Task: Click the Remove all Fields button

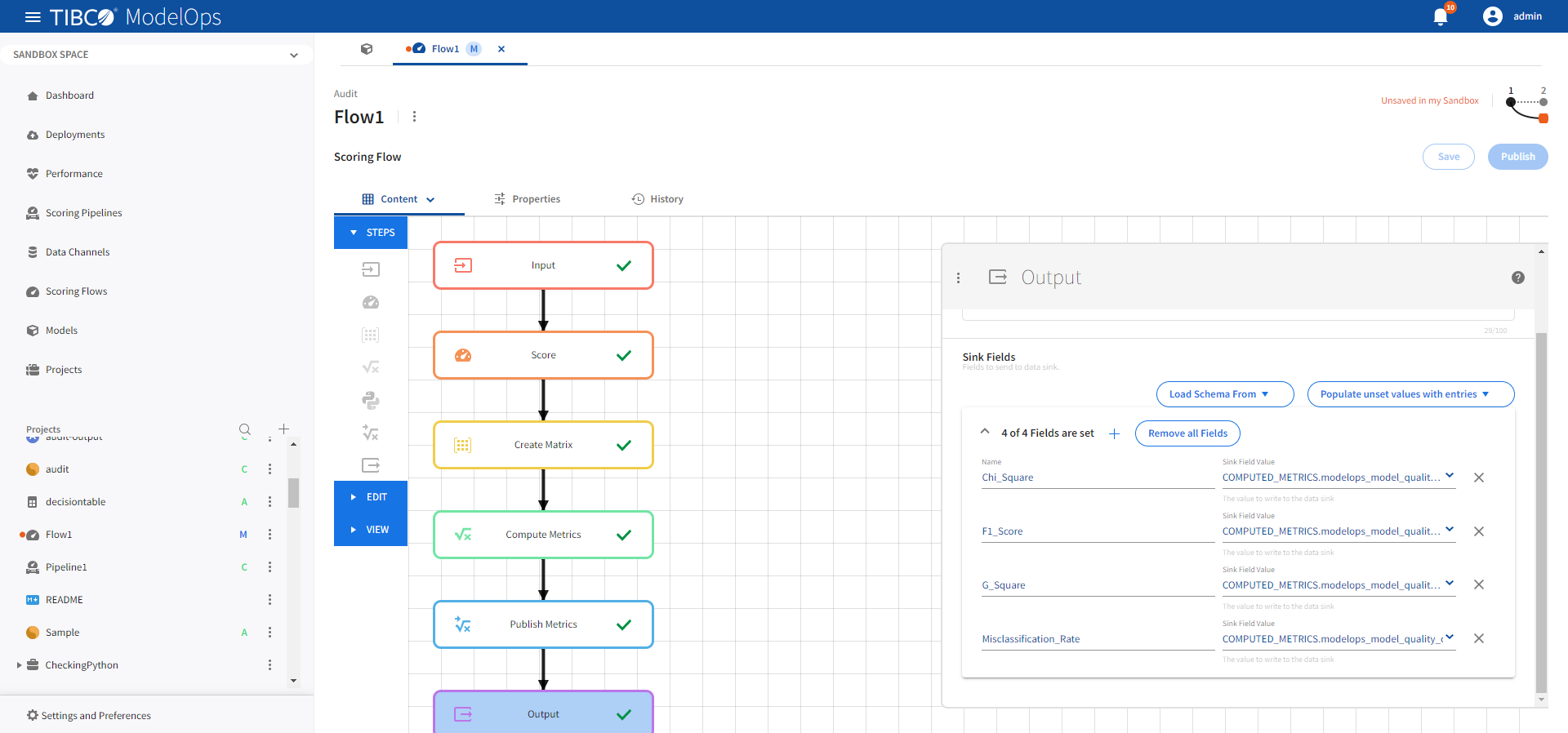Action: coord(1187,433)
